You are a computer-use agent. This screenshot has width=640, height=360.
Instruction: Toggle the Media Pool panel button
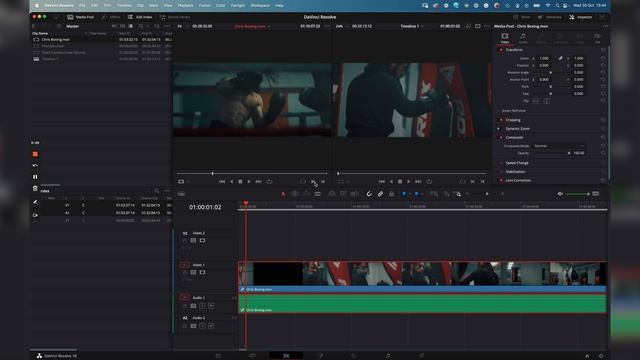(80, 17)
